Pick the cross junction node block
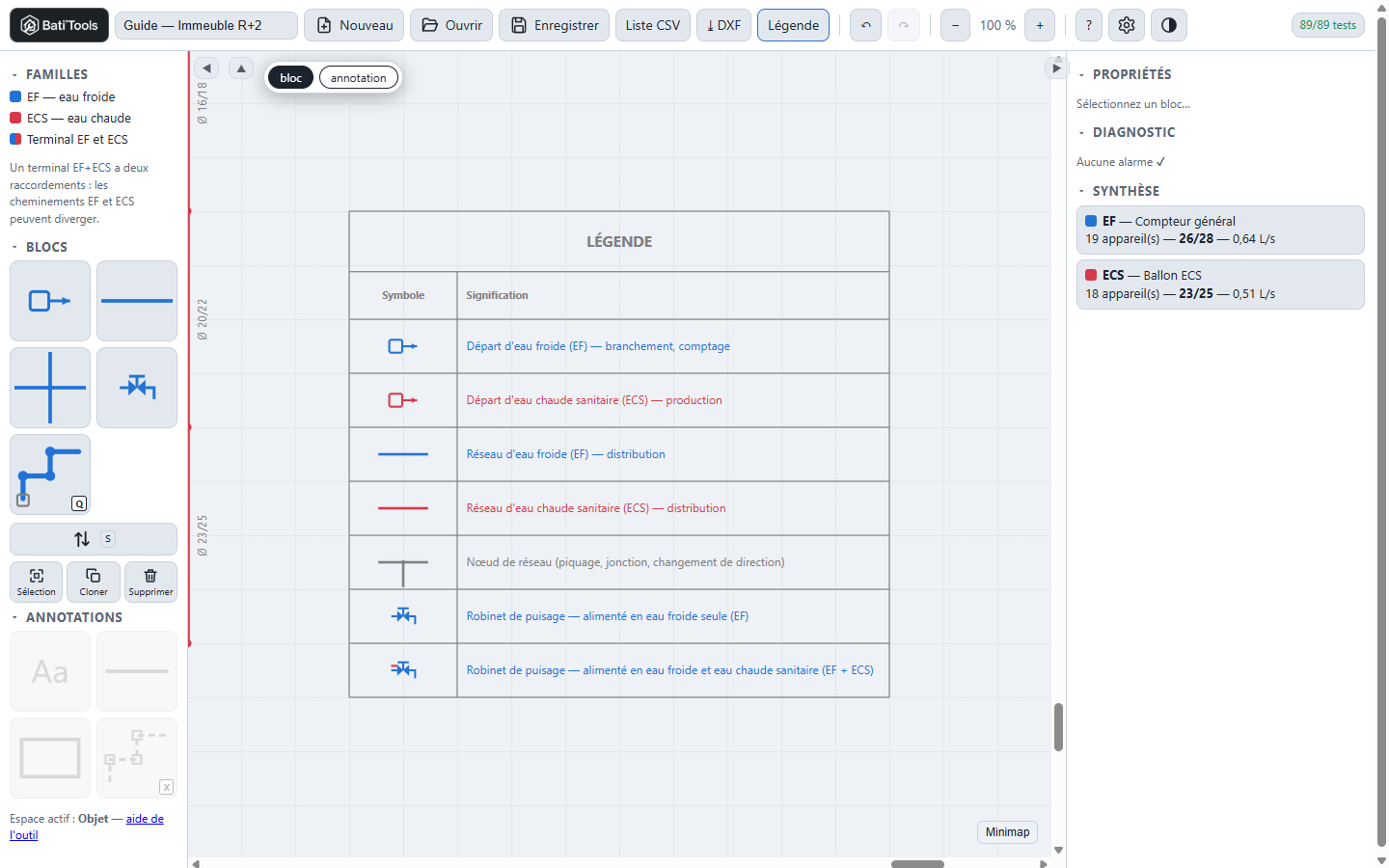The width and height of the screenshot is (1389, 868). point(50,388)
